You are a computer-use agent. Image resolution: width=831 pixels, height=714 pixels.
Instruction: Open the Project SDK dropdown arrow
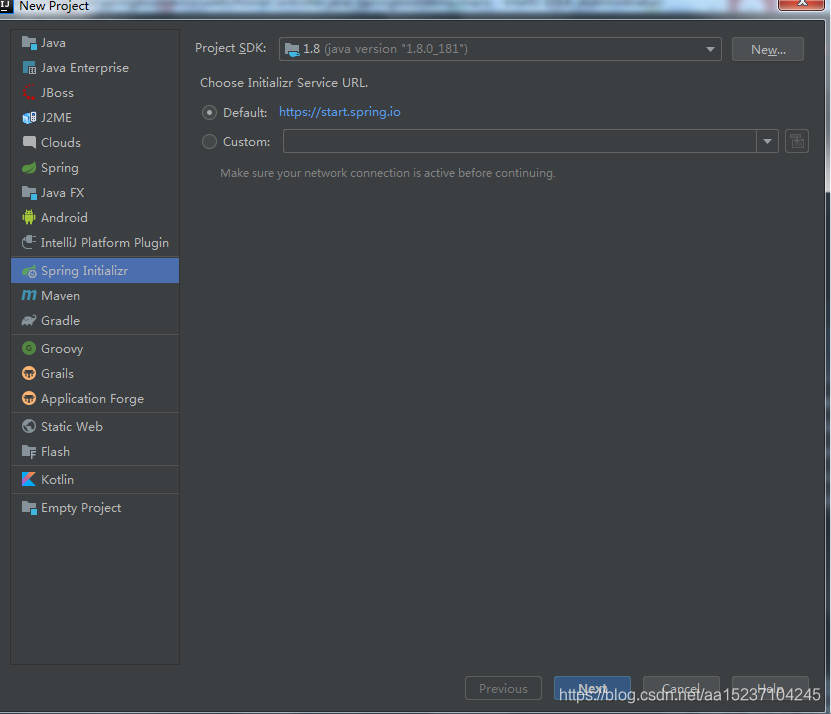[710, 49]
